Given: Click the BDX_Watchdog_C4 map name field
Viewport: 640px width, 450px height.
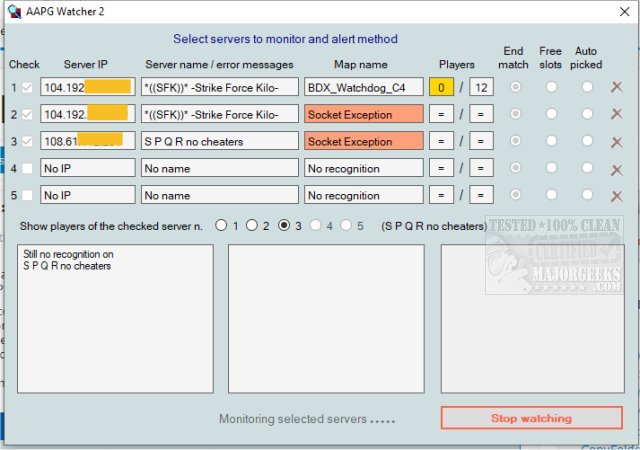Looking at the screenshot, I should pyautogui.click(x=364, y=87).
